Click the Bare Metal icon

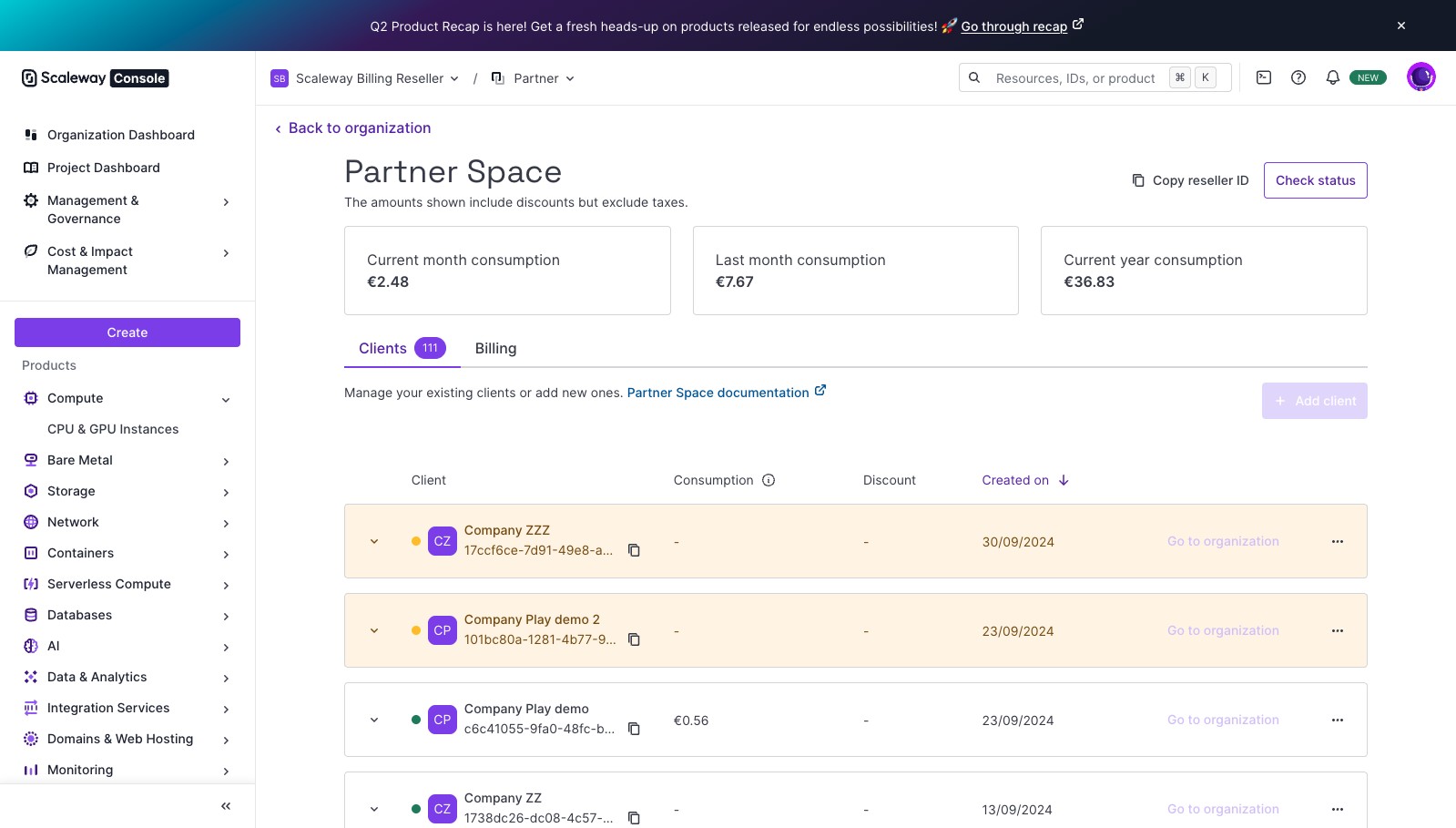coord(31,460)
